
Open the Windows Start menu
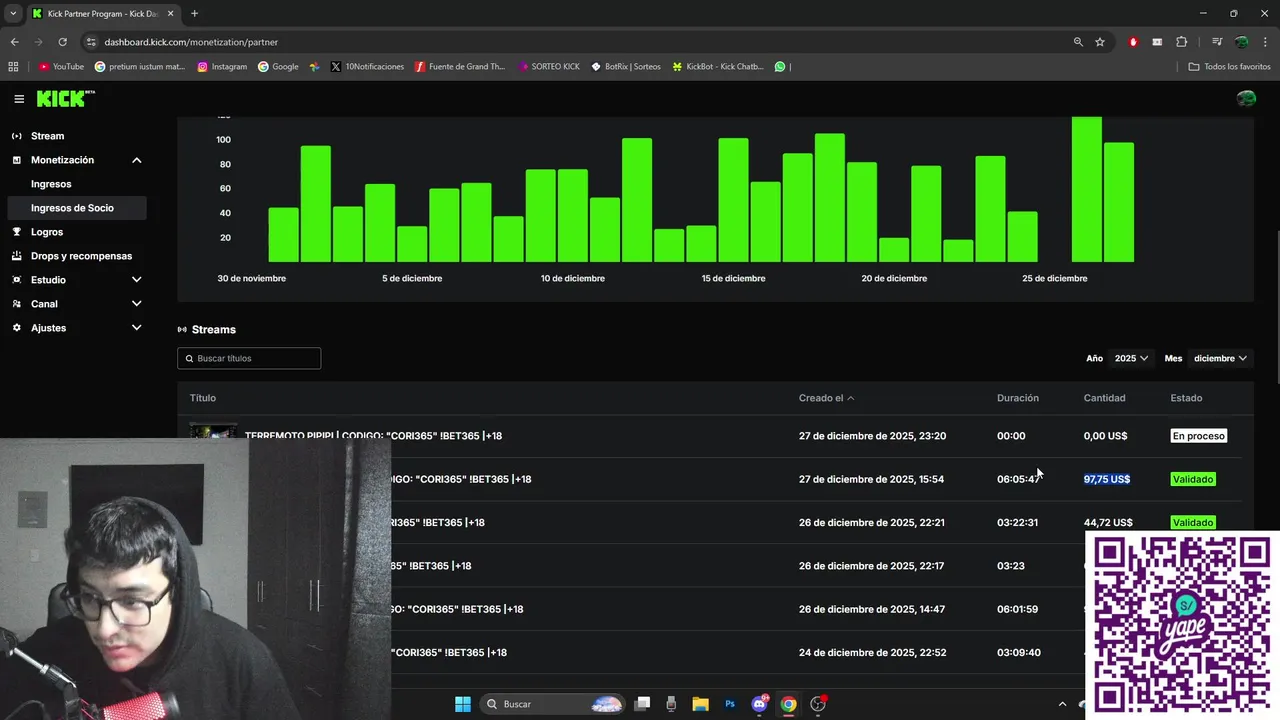point(463,704)
